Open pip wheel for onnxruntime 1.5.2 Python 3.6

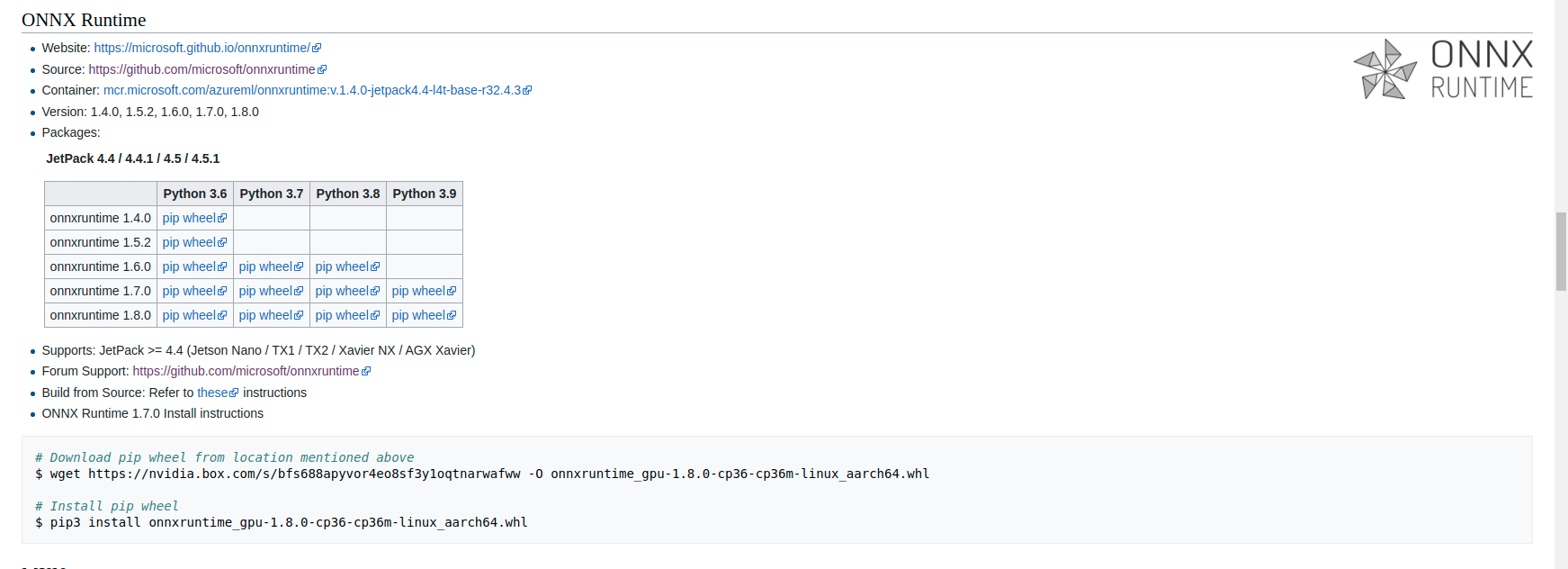click(188, 242)
